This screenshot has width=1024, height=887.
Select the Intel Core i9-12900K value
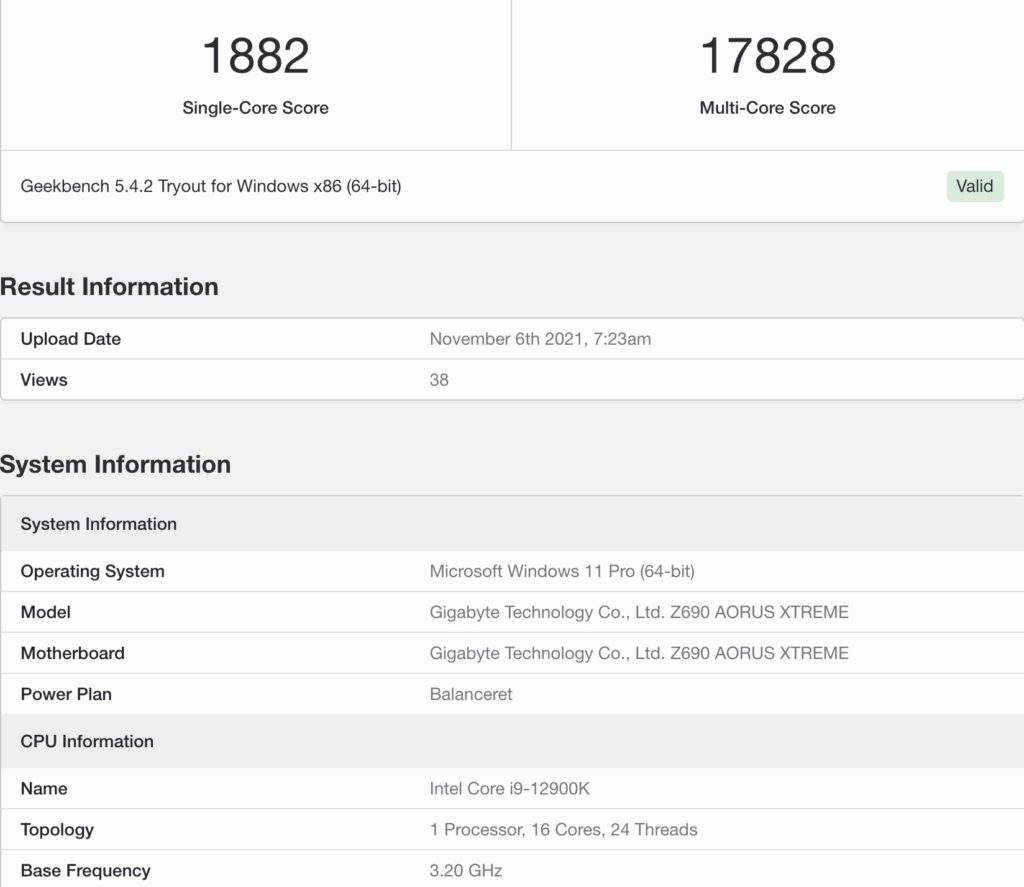point(509,789)
